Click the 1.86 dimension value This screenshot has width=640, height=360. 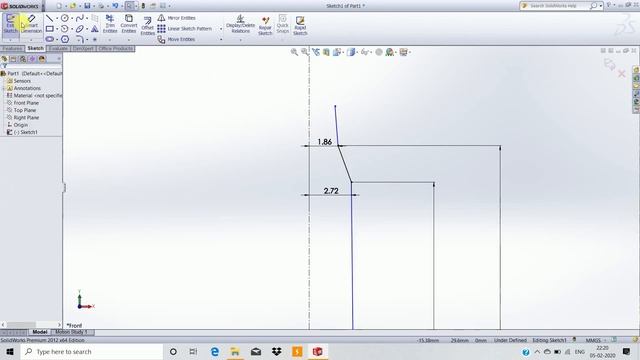coord(324,142)
